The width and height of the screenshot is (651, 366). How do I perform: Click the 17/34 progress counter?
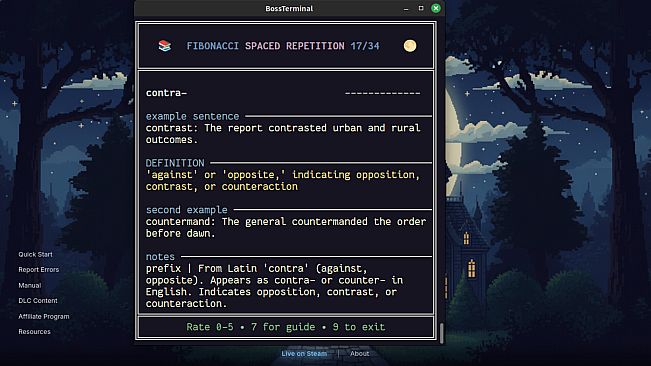point(365,46)
